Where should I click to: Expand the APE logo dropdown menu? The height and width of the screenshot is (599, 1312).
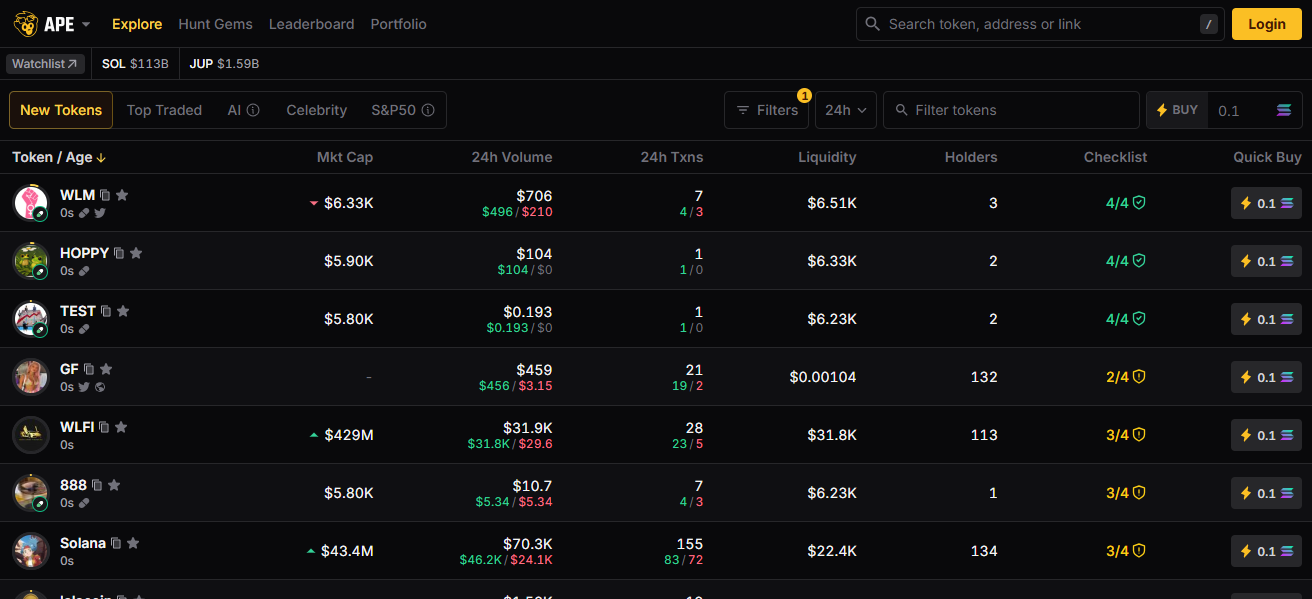(86, 24)
